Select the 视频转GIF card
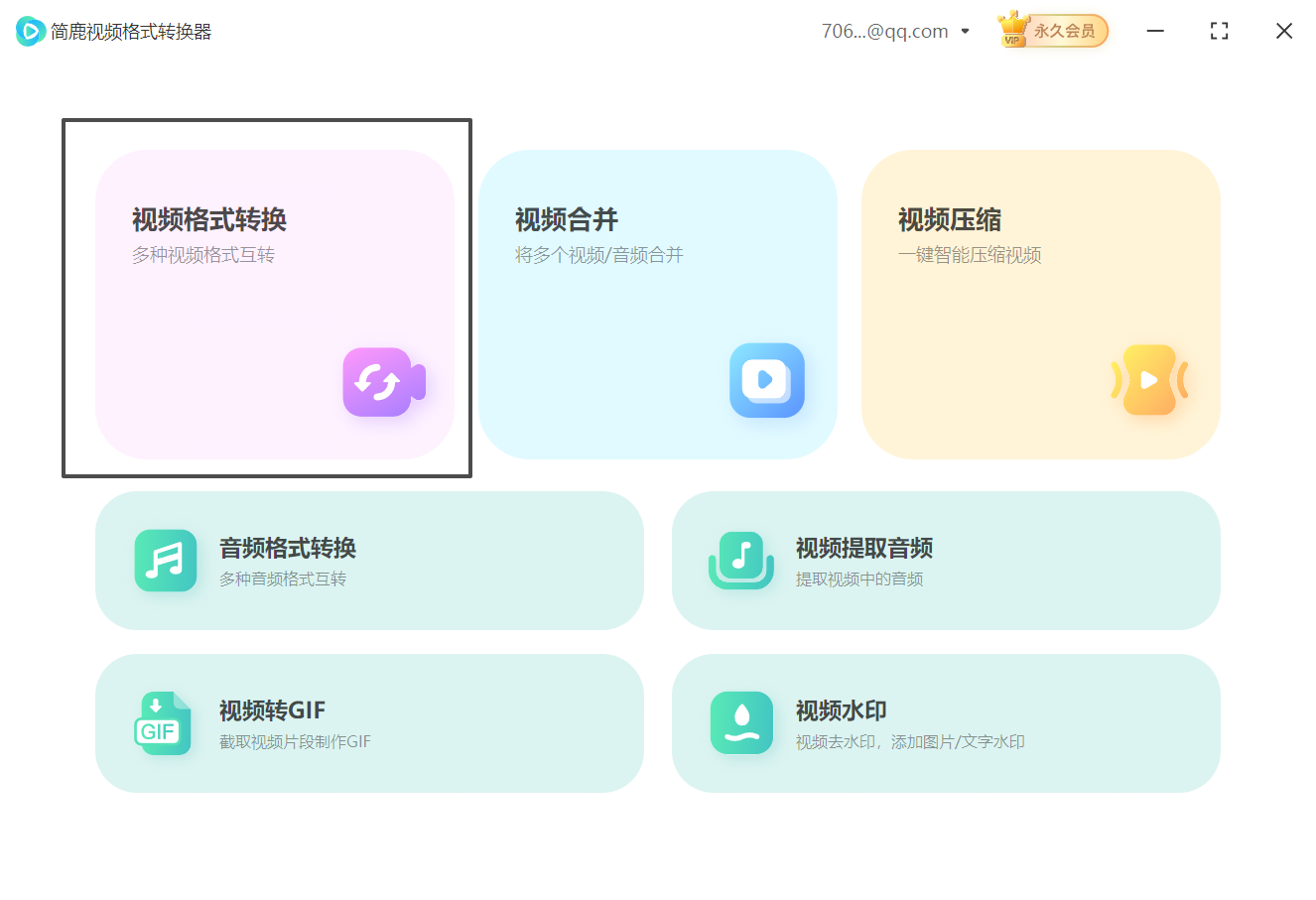The image size is (1316, 900). click(x=369, y=723)
